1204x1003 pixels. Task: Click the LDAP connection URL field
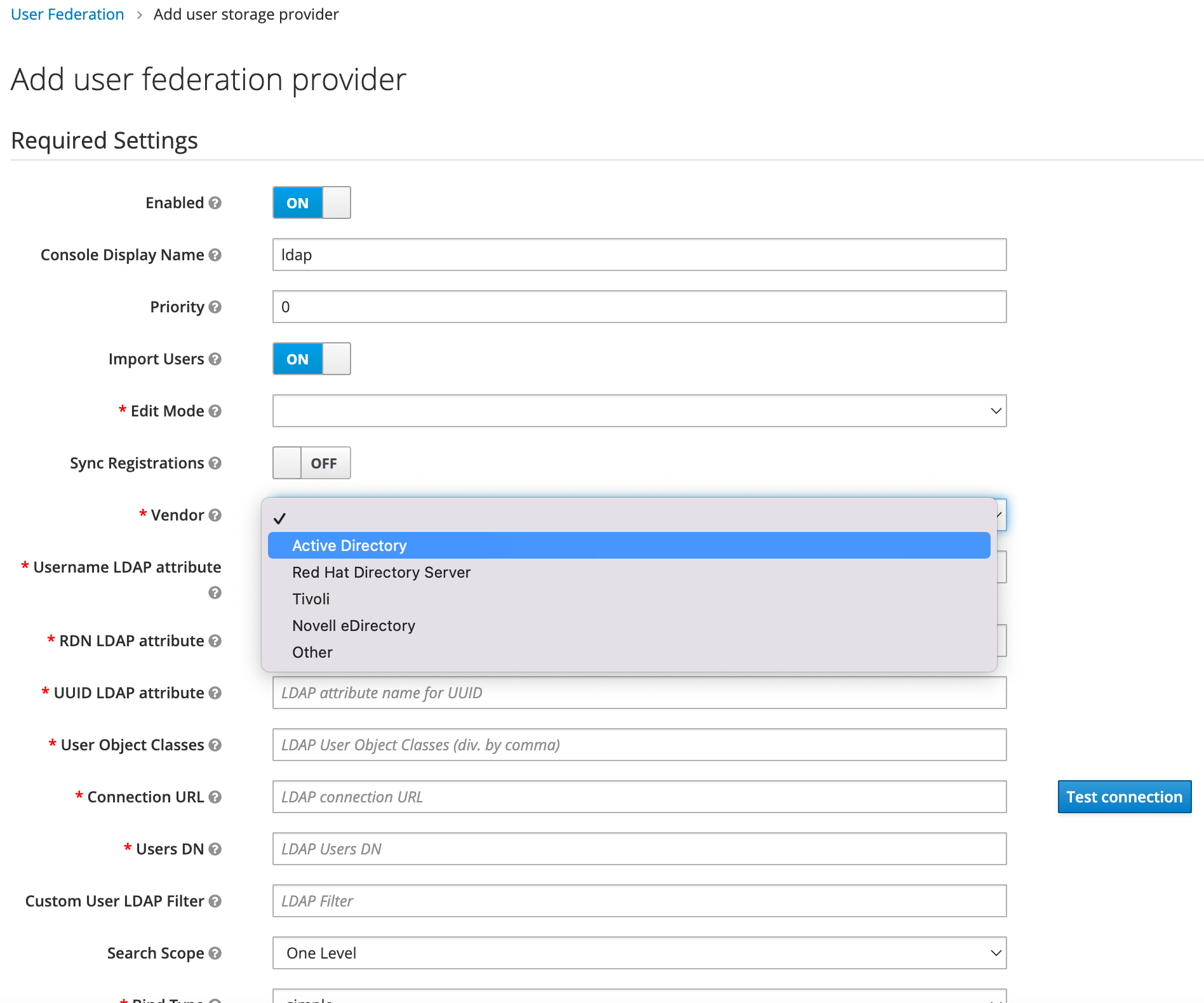[x=639, y=797]
